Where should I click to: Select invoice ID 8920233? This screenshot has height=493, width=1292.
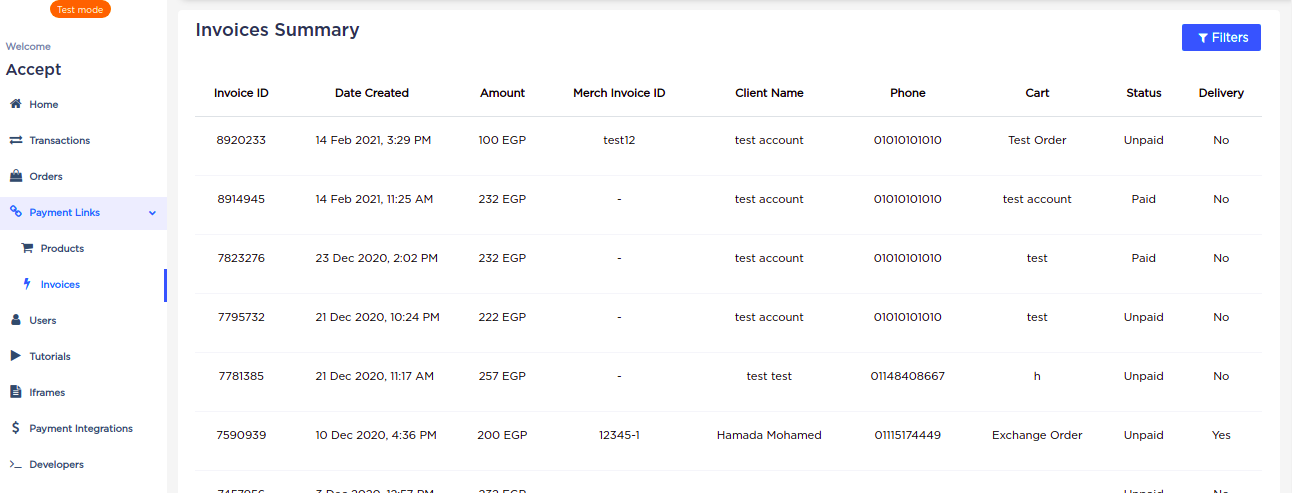coord(241,140)
